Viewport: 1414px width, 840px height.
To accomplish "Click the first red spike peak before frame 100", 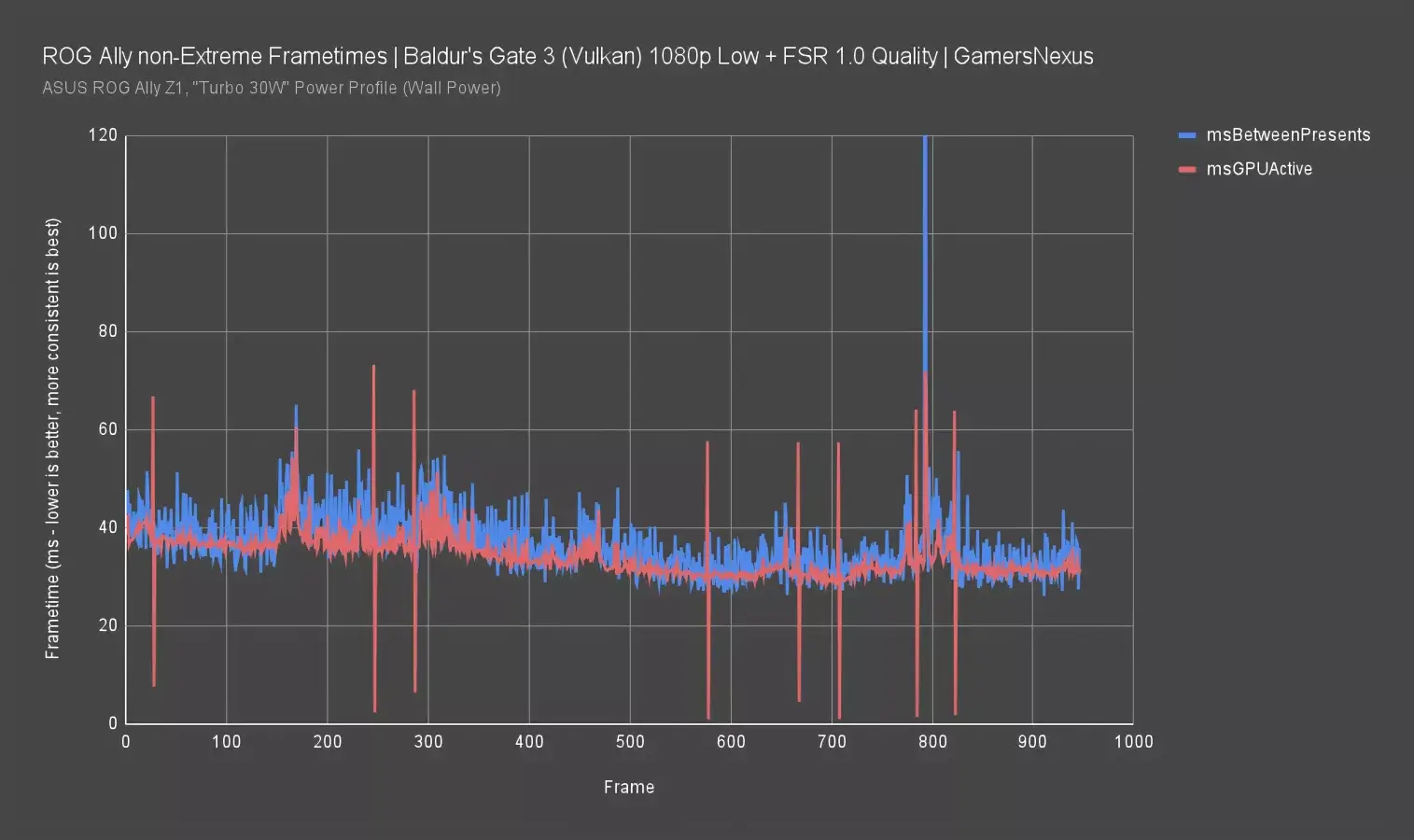I will 153,399.
